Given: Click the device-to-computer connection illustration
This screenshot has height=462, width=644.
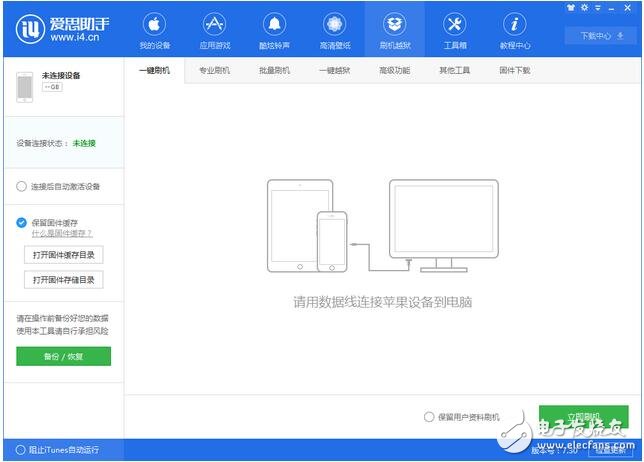Looking at the screenshot, I should coord(383,225).
